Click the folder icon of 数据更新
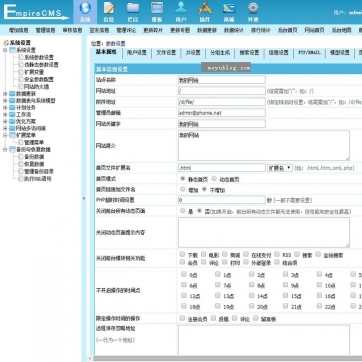 tap(12, 94)
